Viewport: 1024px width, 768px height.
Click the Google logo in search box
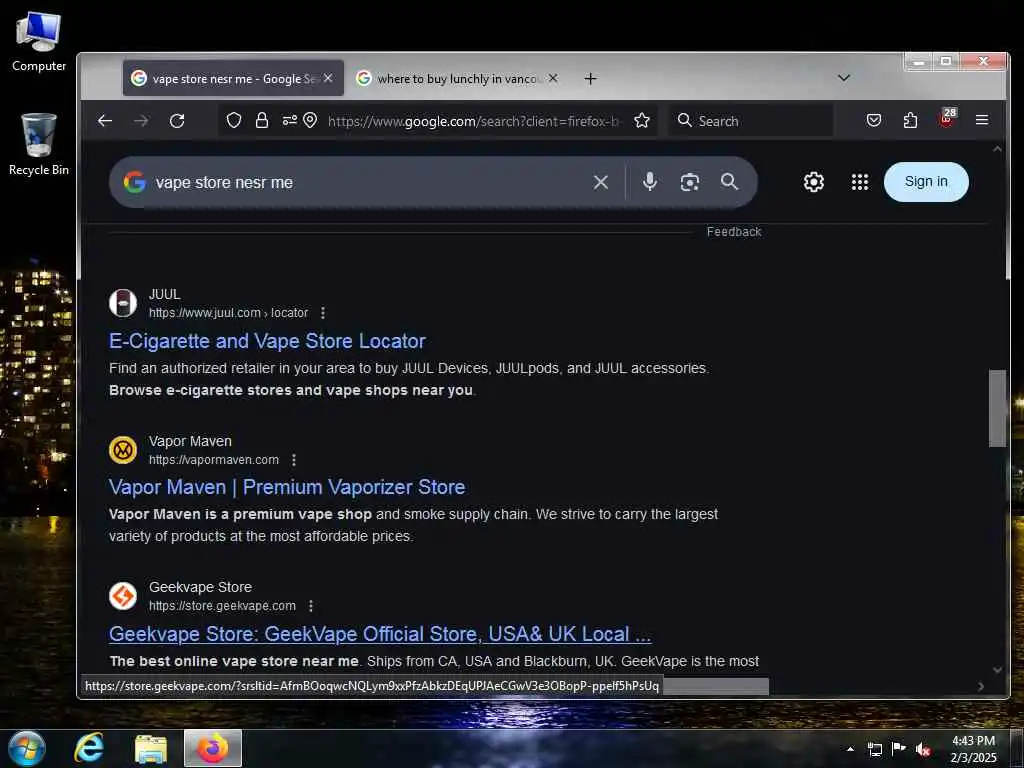(135, 182)
